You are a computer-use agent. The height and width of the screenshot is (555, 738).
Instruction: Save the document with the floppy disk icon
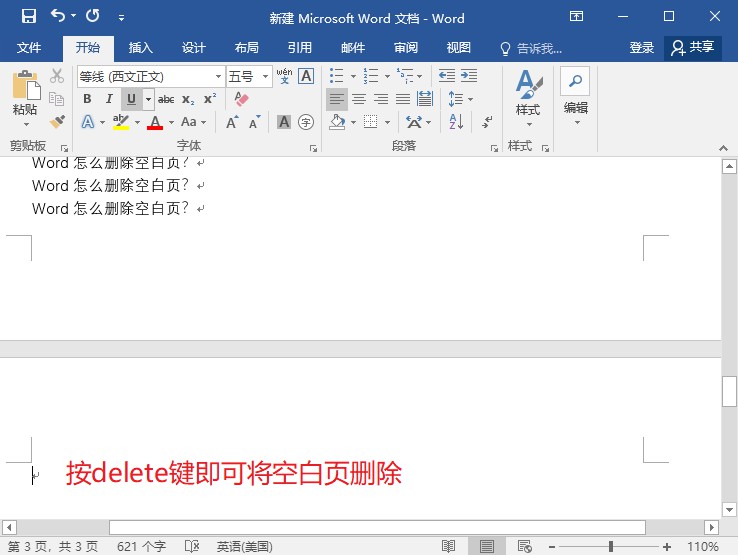[28, 16]
